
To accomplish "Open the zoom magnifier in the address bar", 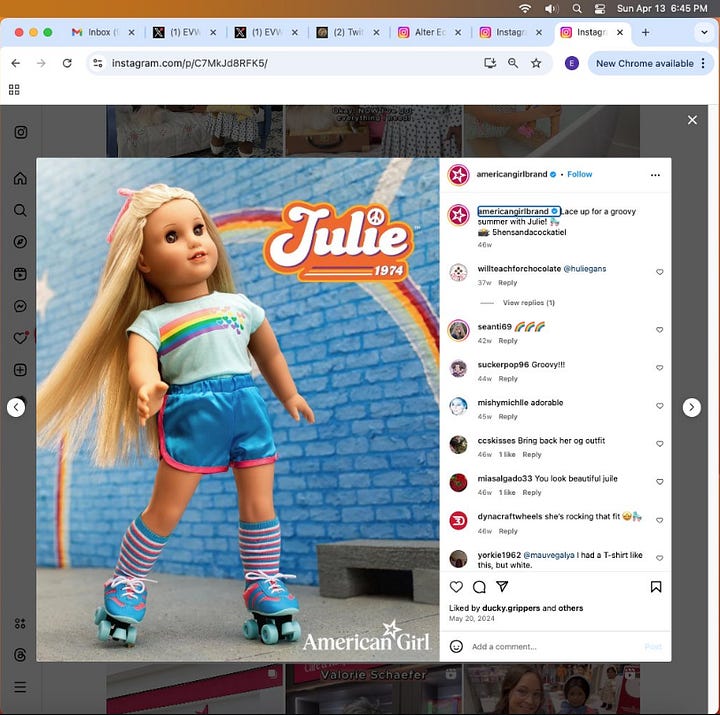I will (513, 63).
